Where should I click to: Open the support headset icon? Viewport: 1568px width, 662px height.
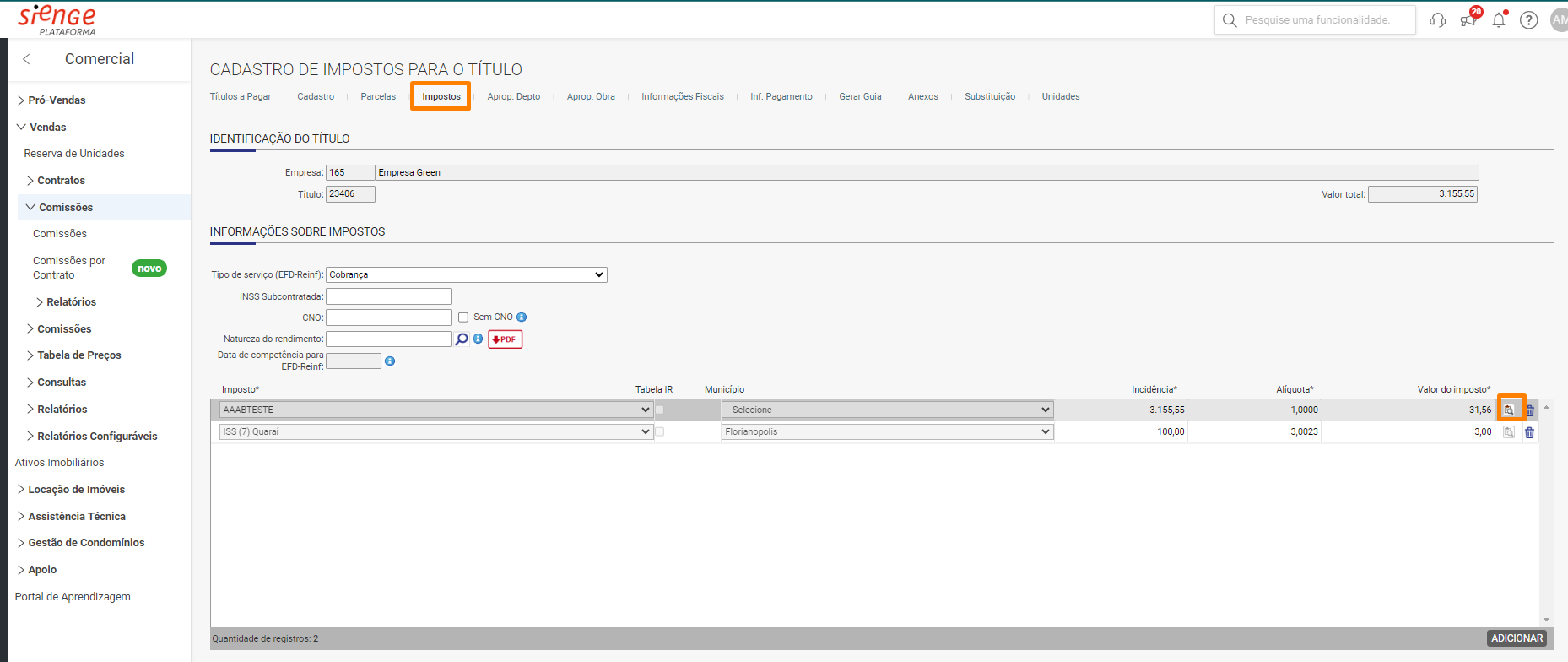[x=1438, y=20]
